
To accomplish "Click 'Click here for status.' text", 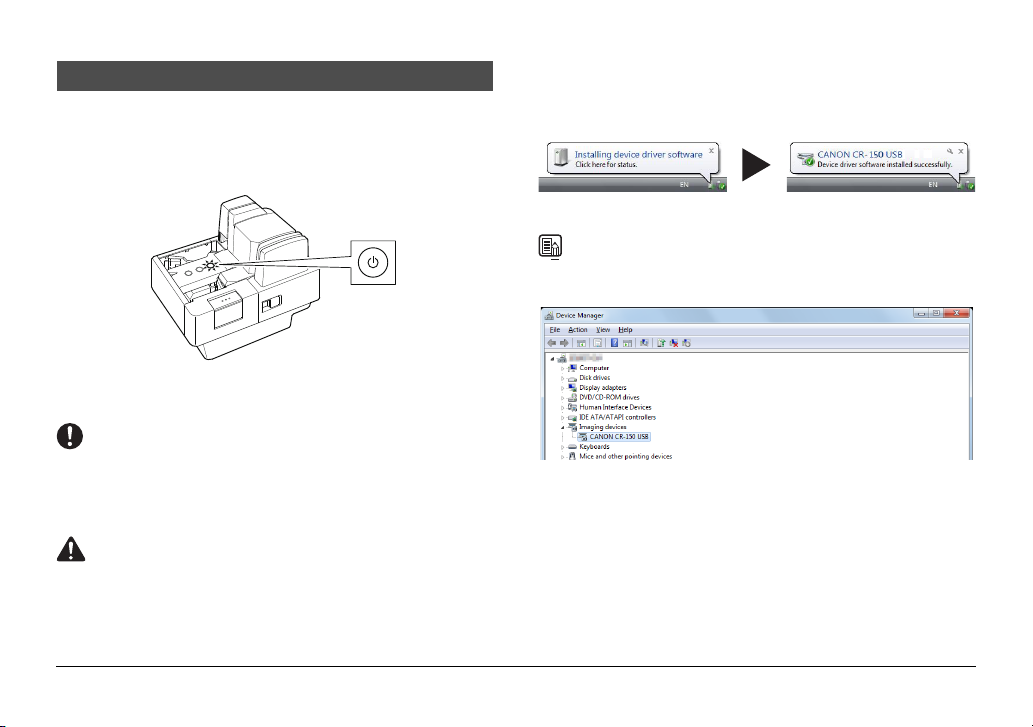I will pos(606,165).
